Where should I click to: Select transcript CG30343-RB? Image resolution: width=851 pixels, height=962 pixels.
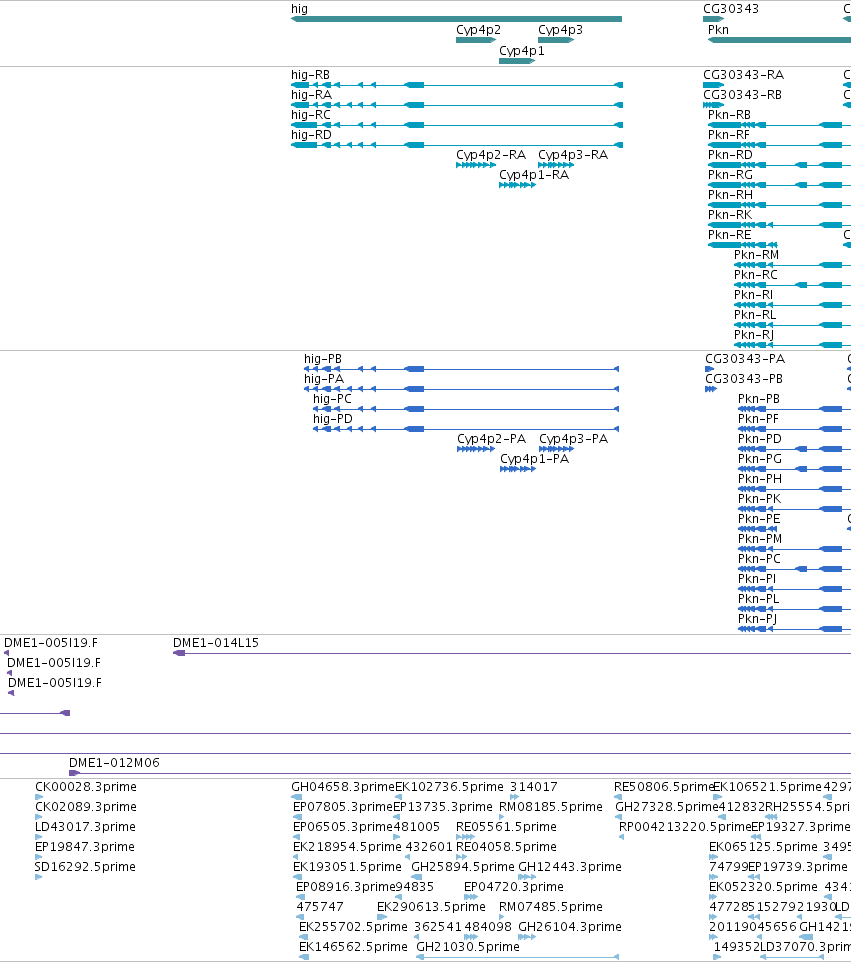742,94
